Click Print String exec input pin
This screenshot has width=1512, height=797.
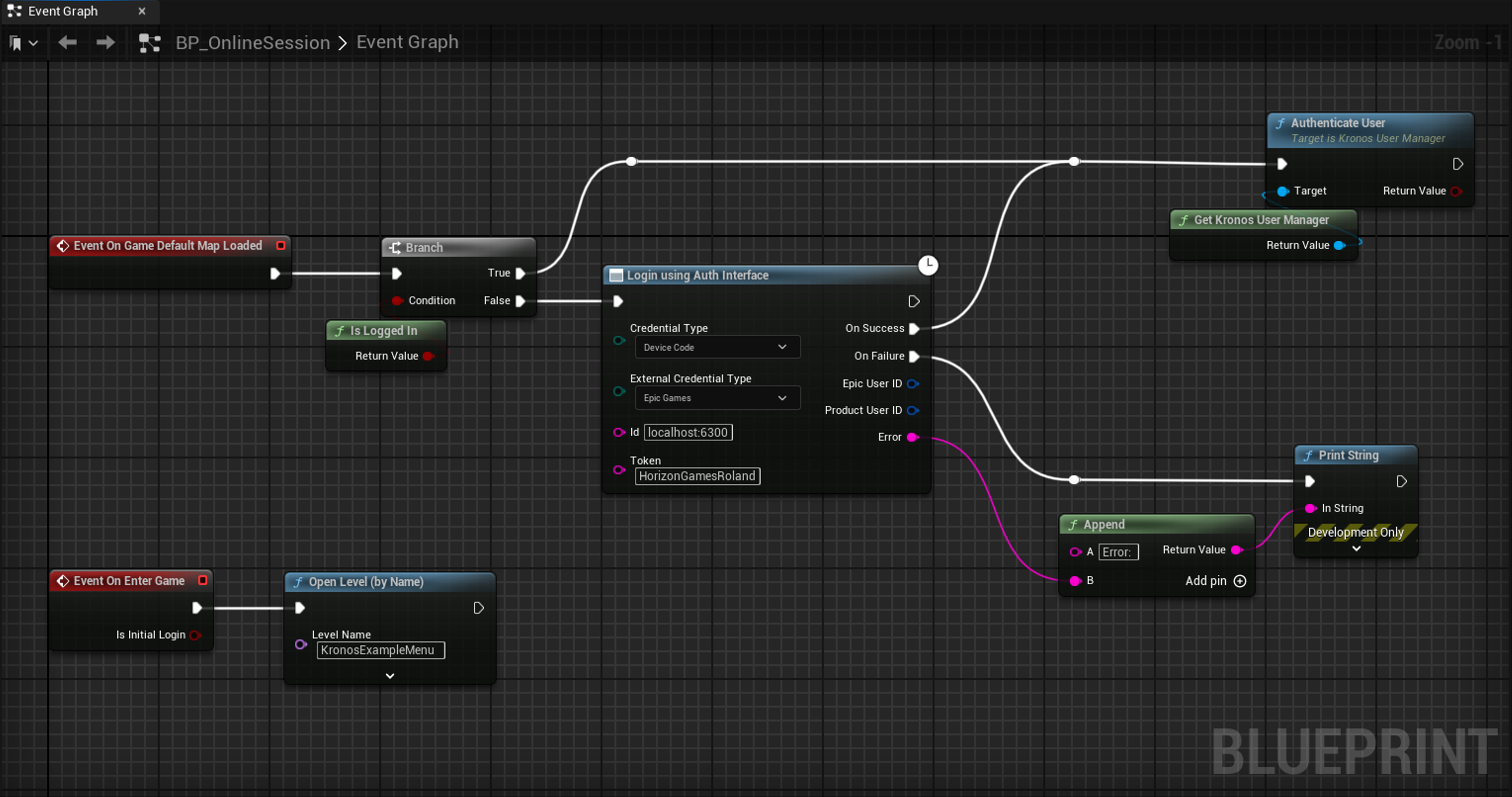point(1310,481)
